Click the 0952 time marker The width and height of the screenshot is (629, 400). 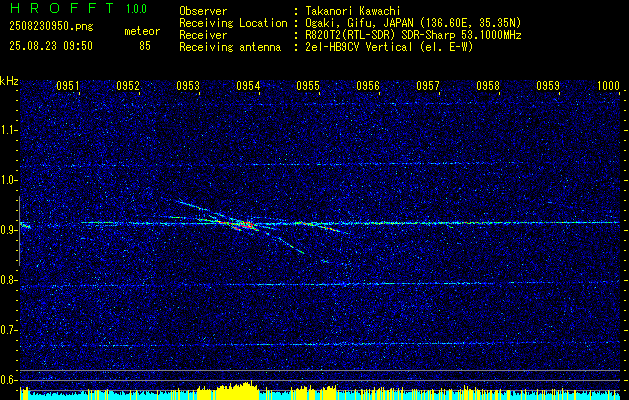point(128,85)
